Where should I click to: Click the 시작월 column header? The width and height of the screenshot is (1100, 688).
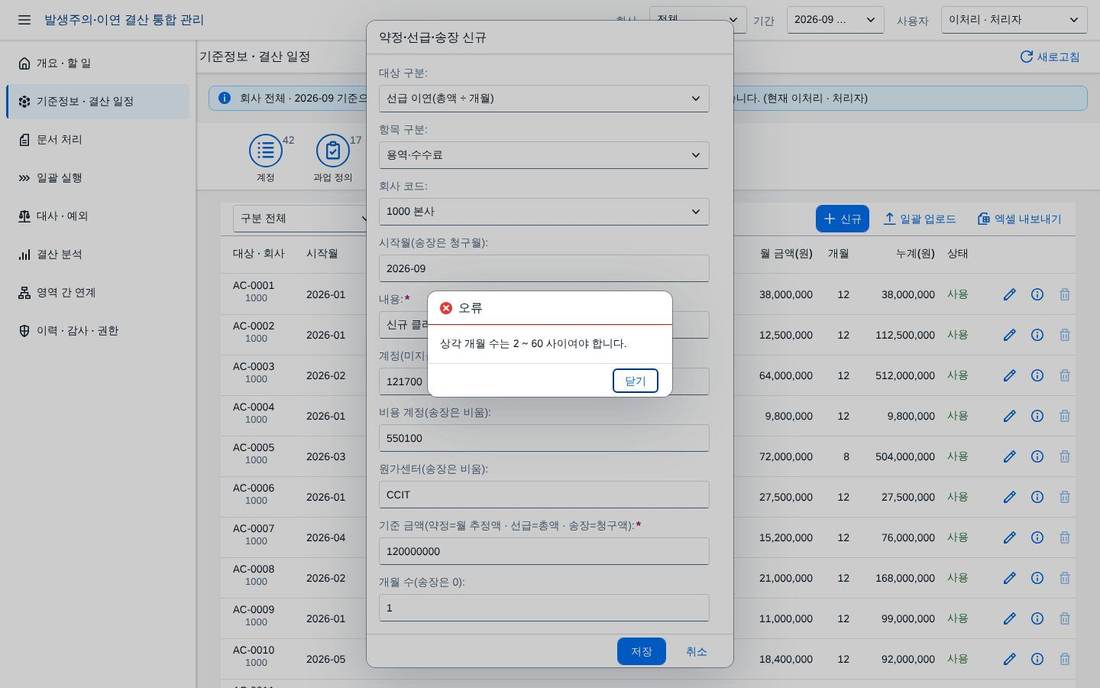click(322, 253)
